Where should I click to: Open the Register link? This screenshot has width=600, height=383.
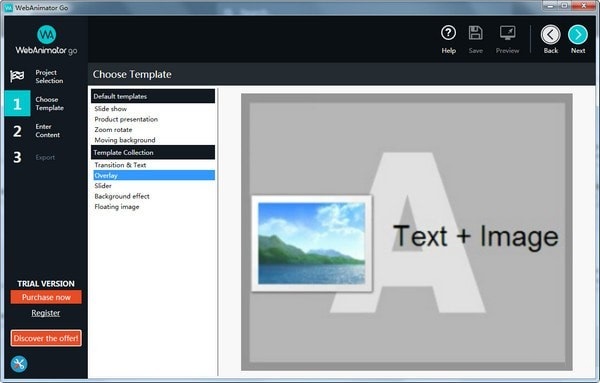pos(46,313)
